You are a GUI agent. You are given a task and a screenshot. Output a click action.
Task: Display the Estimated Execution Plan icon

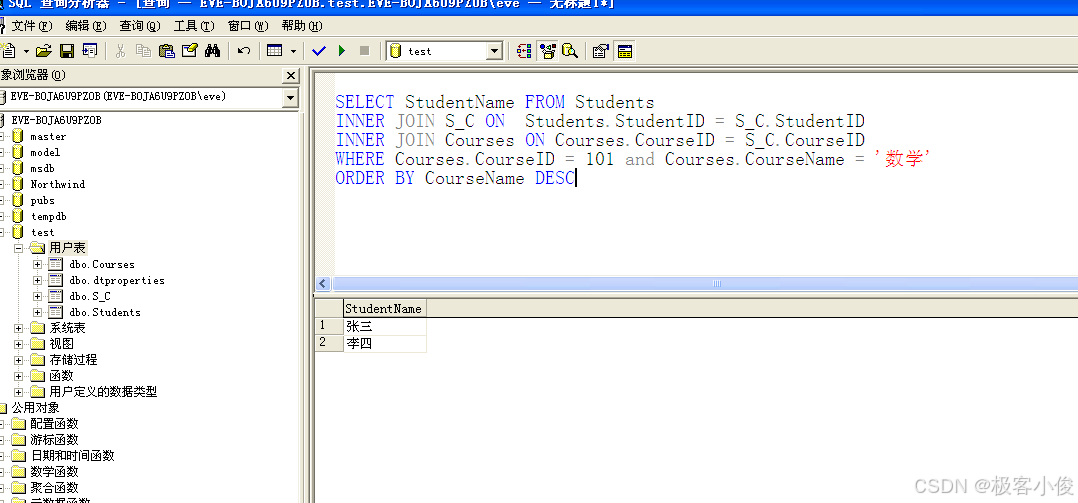(525, 51)
